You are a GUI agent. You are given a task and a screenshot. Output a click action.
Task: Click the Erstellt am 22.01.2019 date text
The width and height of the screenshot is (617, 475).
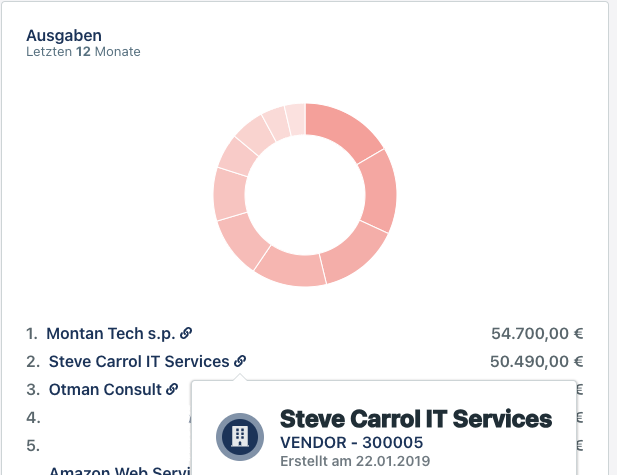coord(353,461)
